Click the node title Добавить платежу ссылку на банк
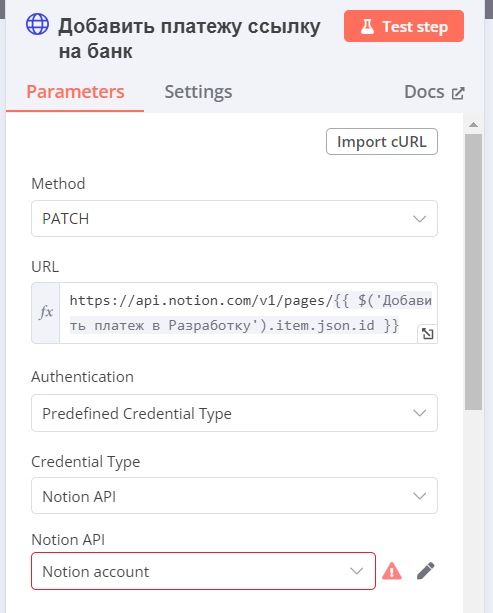Viewport: 493px width, 613px height. tap(189, 39)
